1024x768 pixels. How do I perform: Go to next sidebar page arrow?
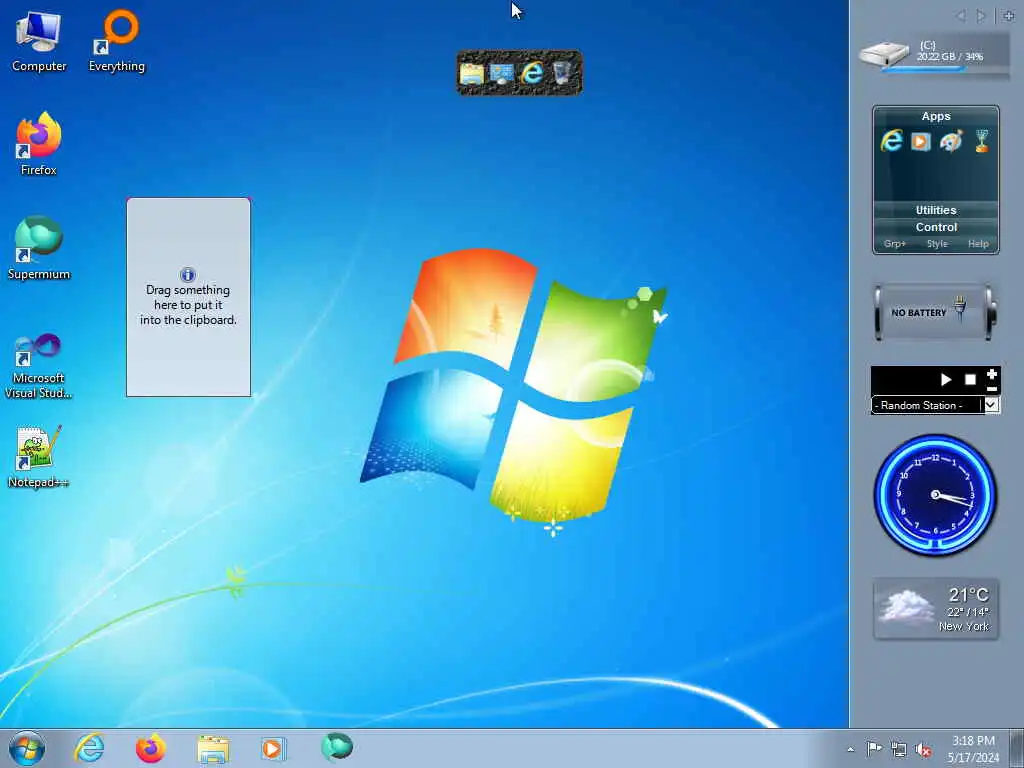tap(980, 16)
